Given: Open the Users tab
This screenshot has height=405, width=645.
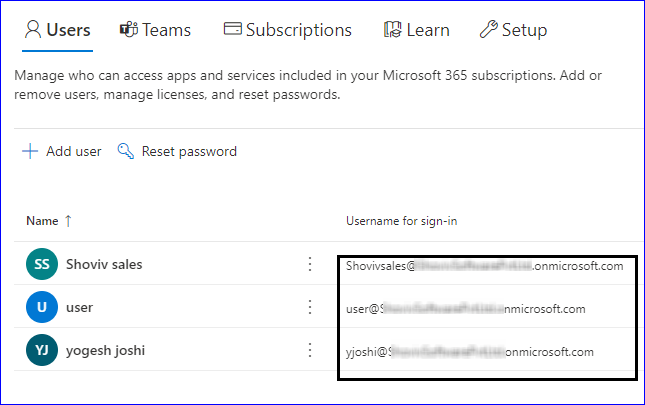Looking at the screenshot, I should click(x=58, y=30).
